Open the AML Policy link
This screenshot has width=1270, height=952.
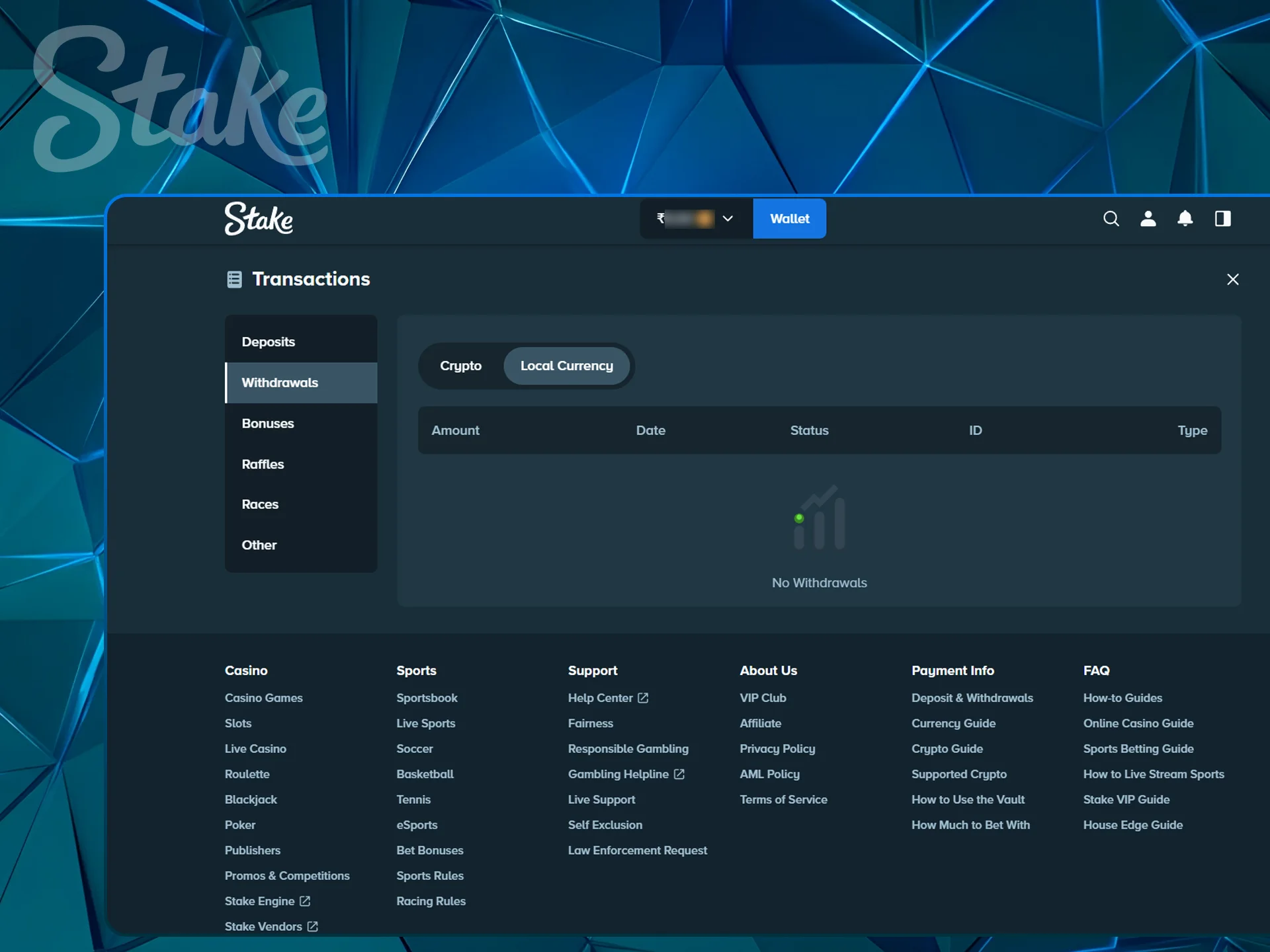[x=770, y=774]
